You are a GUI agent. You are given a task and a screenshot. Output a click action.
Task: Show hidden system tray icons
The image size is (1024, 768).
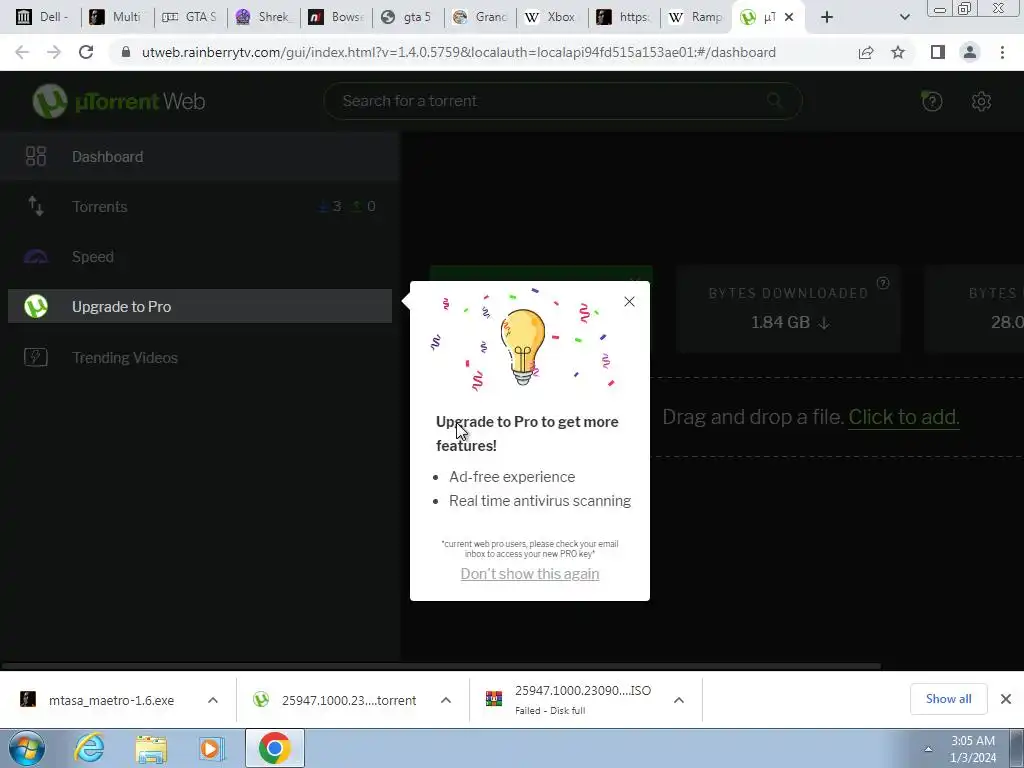coord(928,749)
